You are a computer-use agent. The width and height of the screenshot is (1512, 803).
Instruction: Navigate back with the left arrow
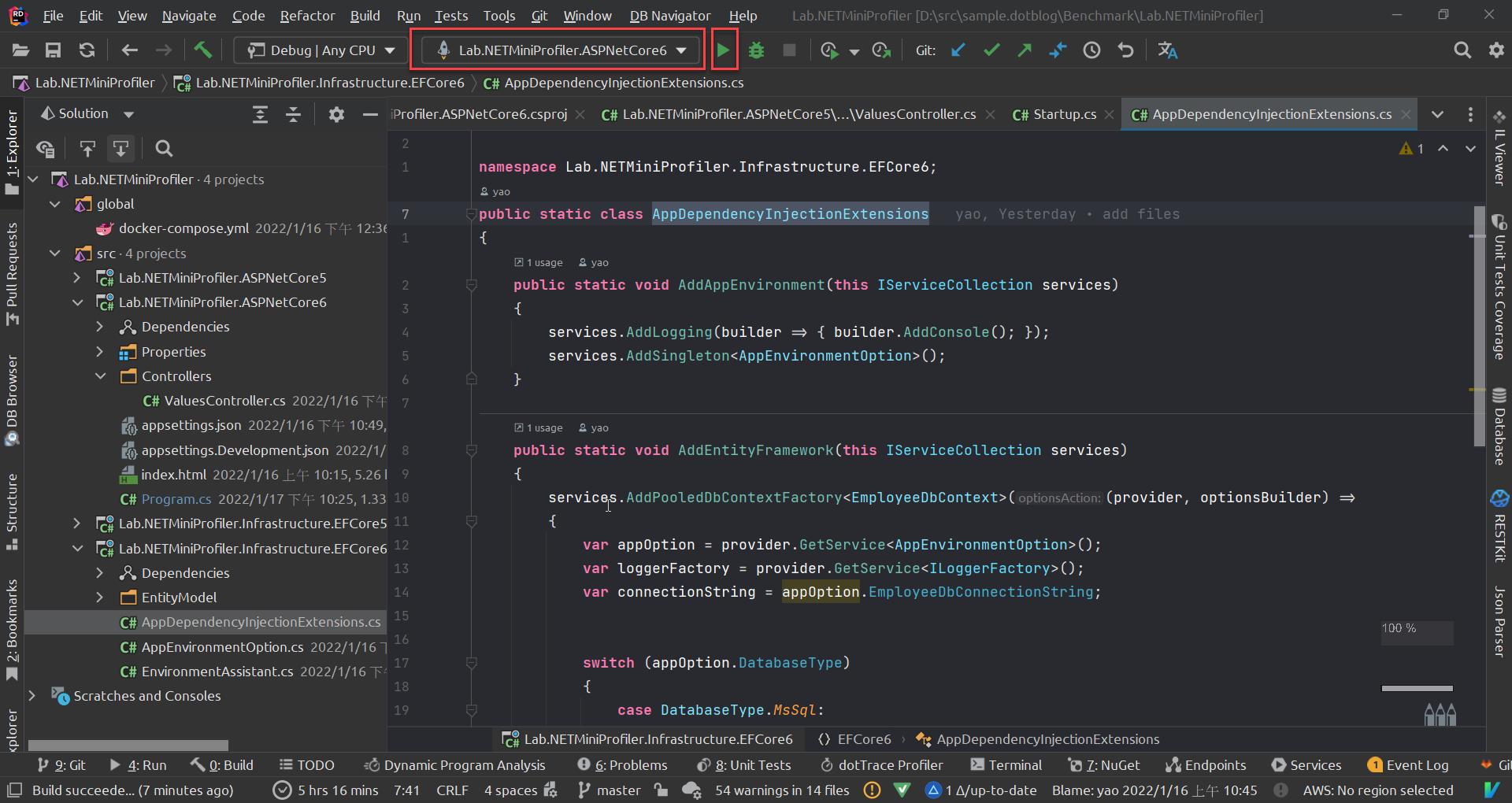tap(129, 50)
